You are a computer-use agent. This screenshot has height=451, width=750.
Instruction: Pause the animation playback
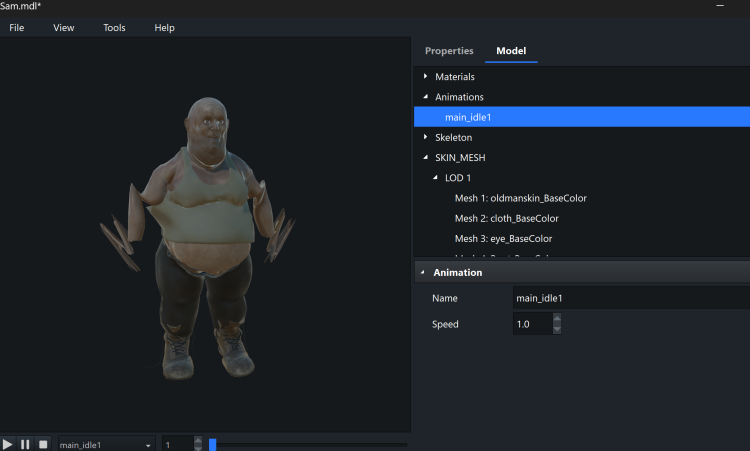pos(25,444)
